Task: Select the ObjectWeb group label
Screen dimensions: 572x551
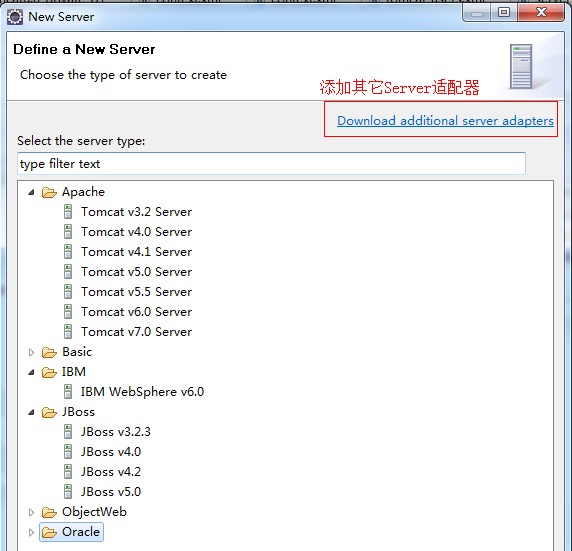Action: tap(94, 512)
